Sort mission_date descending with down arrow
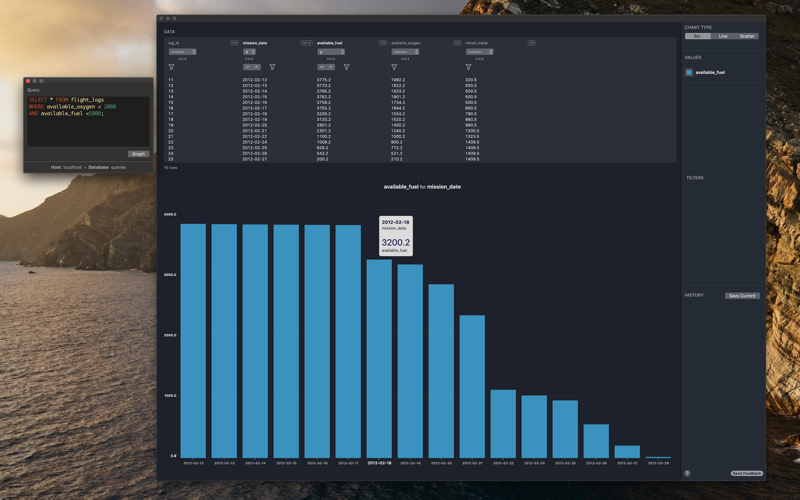 tap(247, 67)
